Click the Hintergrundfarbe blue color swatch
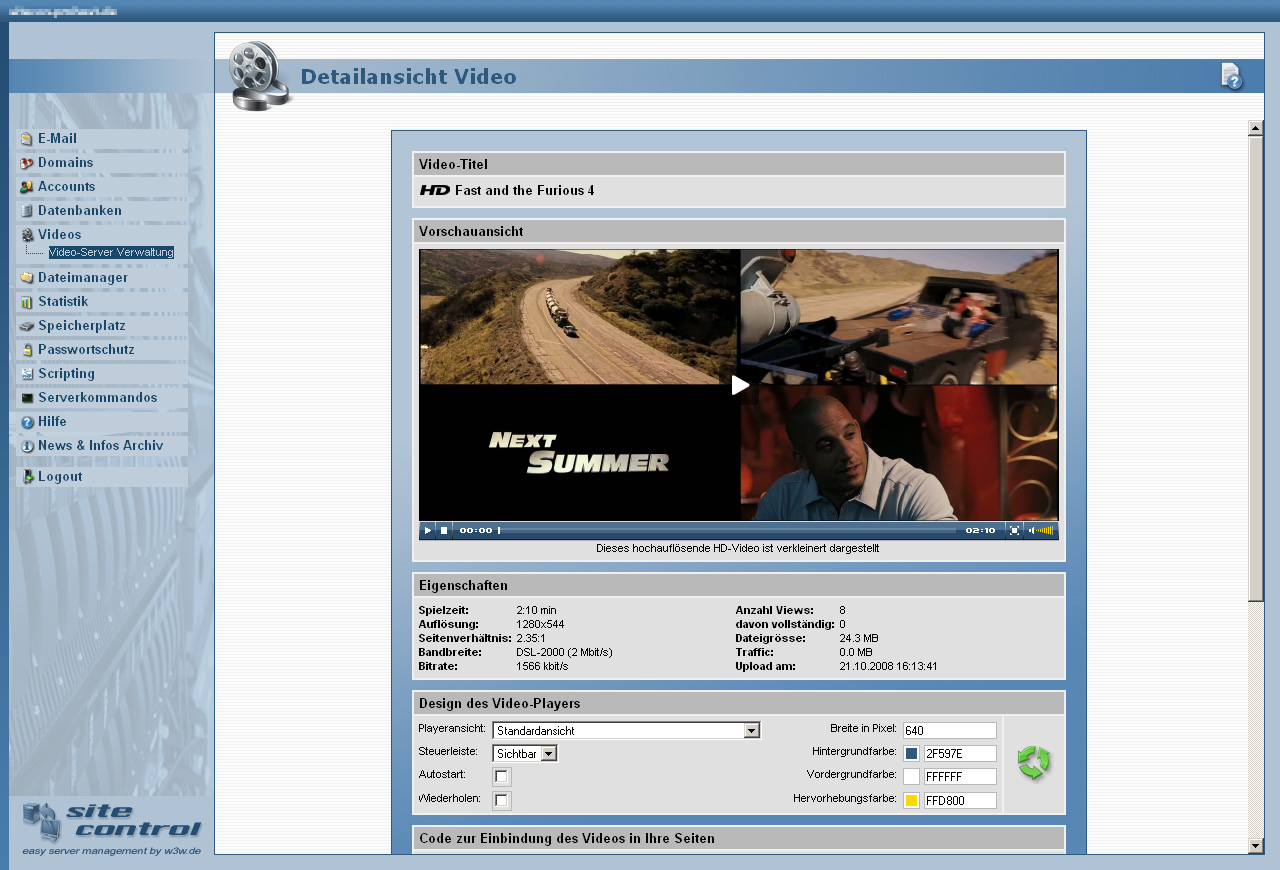Viewport: 1280px width, 870px height. [911, 754]
